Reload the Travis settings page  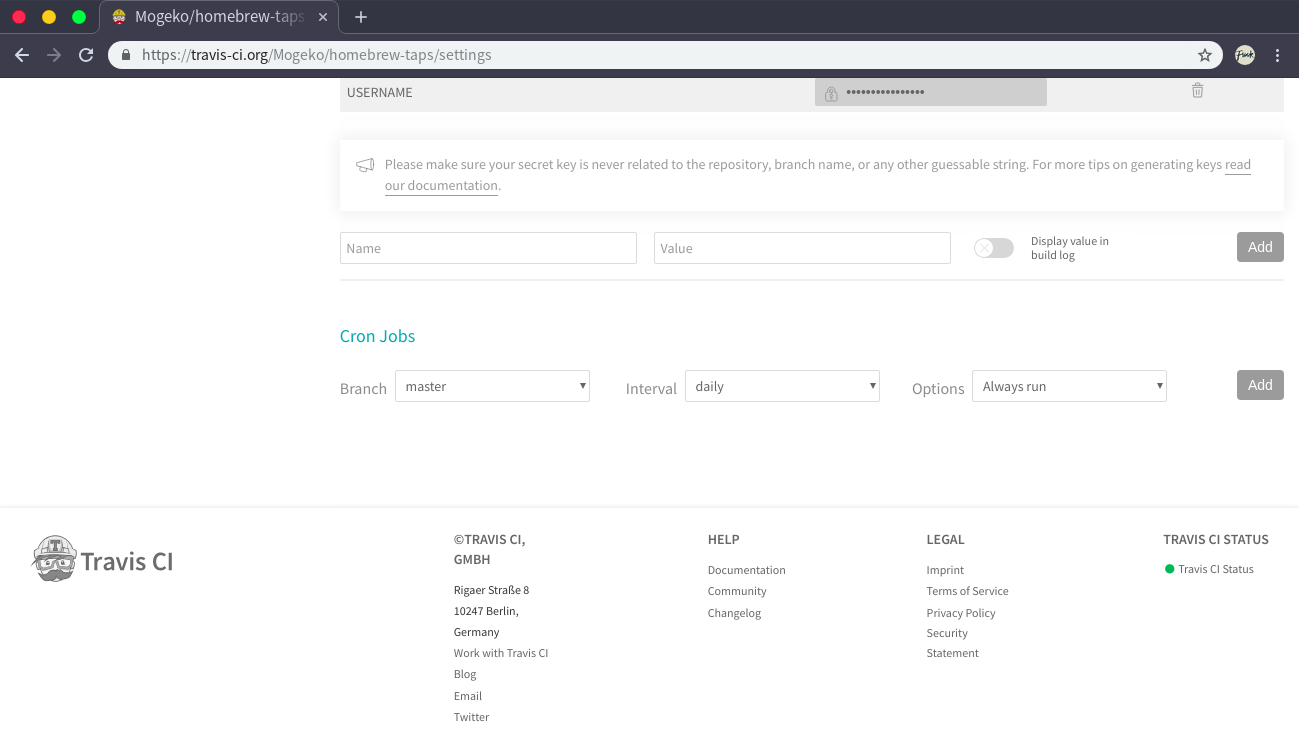tap(86, 55)
